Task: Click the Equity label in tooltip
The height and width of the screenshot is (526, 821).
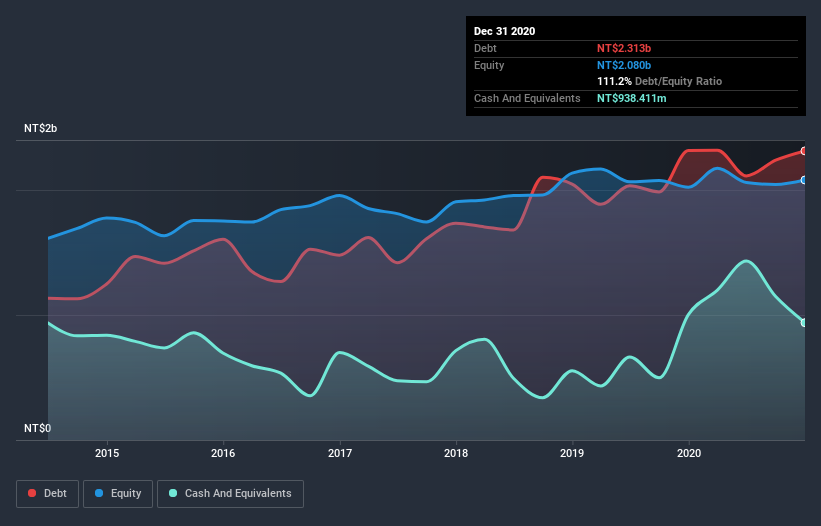Action: [489, 65]
